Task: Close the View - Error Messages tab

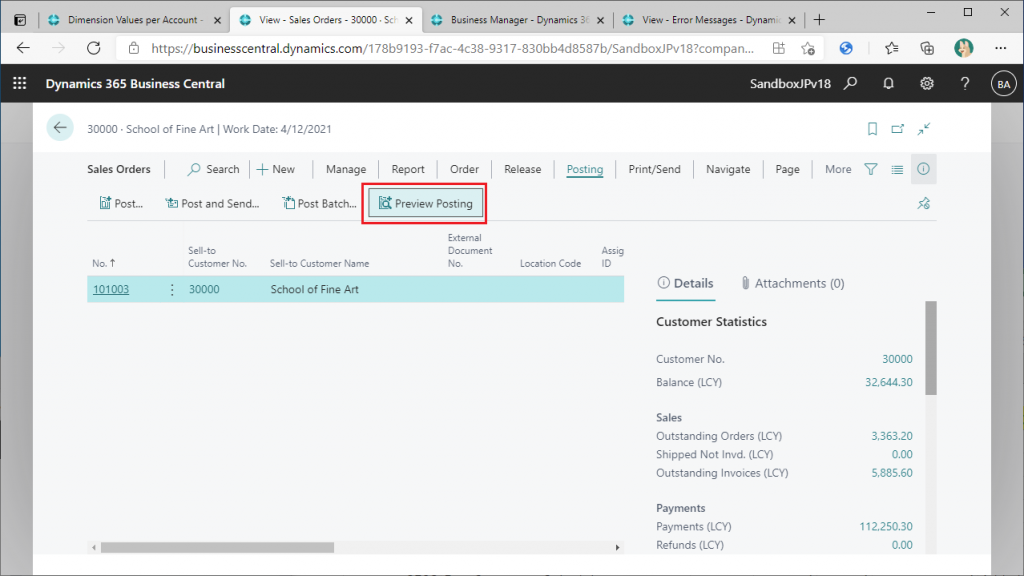Action: tap(792, 20)
